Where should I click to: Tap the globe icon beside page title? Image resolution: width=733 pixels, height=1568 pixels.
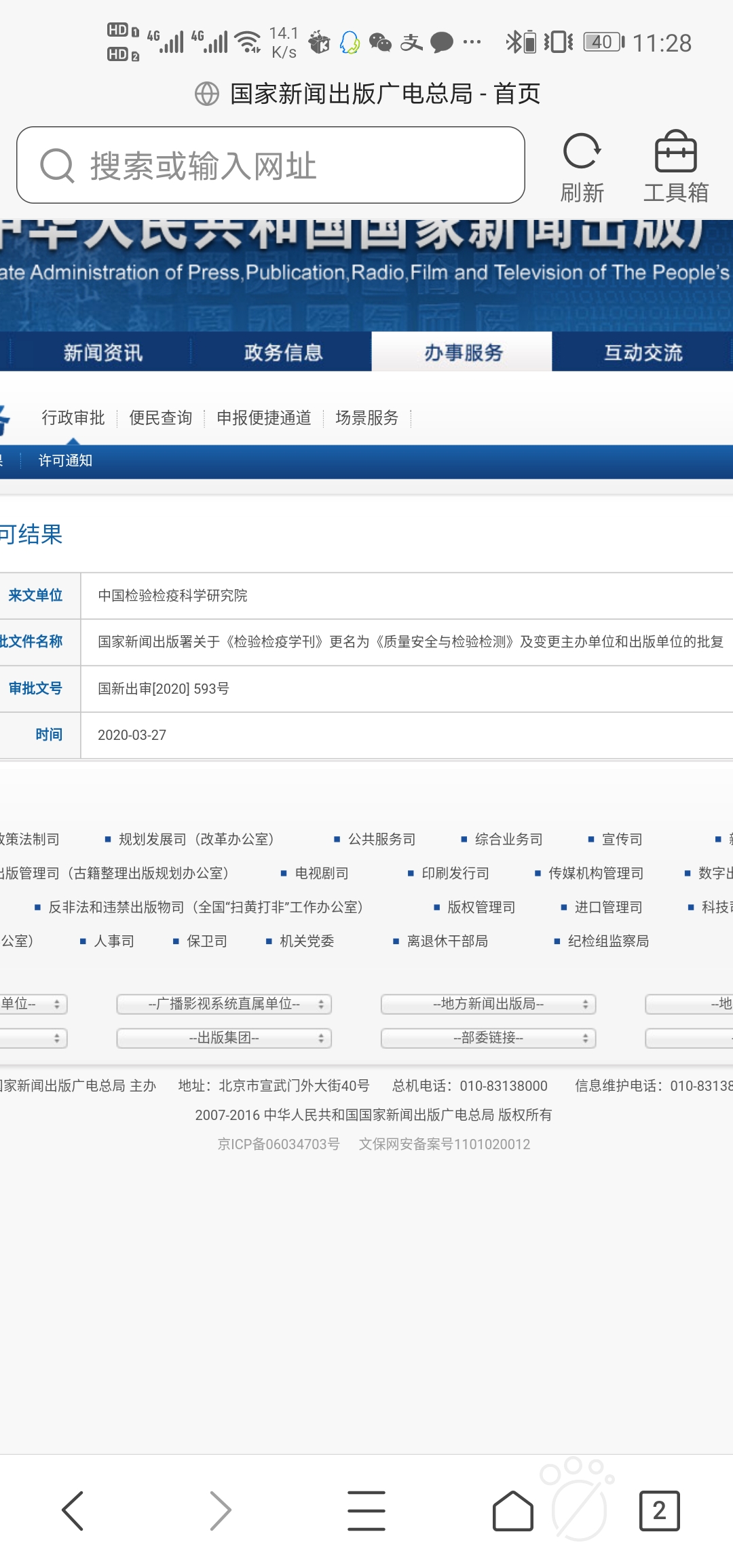tap(207, 94)
